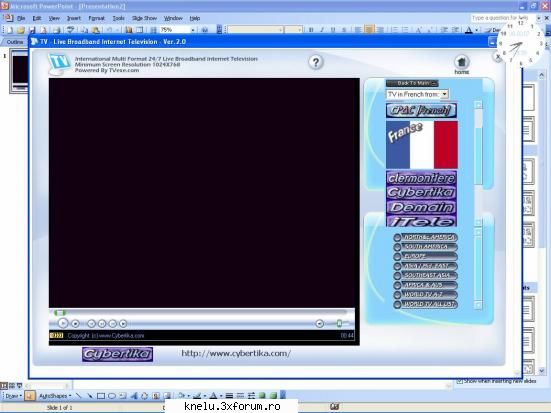
Task: Open the iTele channel
Action: (421, 221)
